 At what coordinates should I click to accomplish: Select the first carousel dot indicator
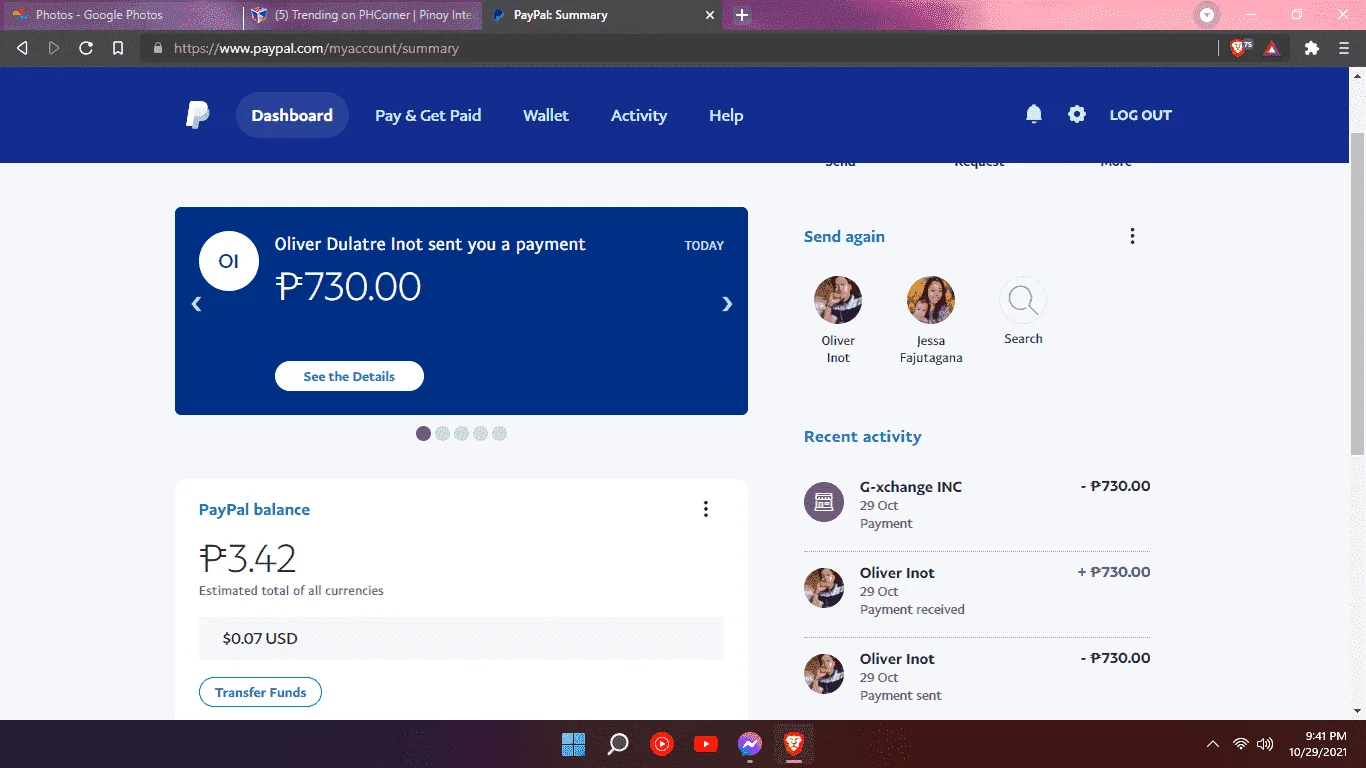pos(423,433)
